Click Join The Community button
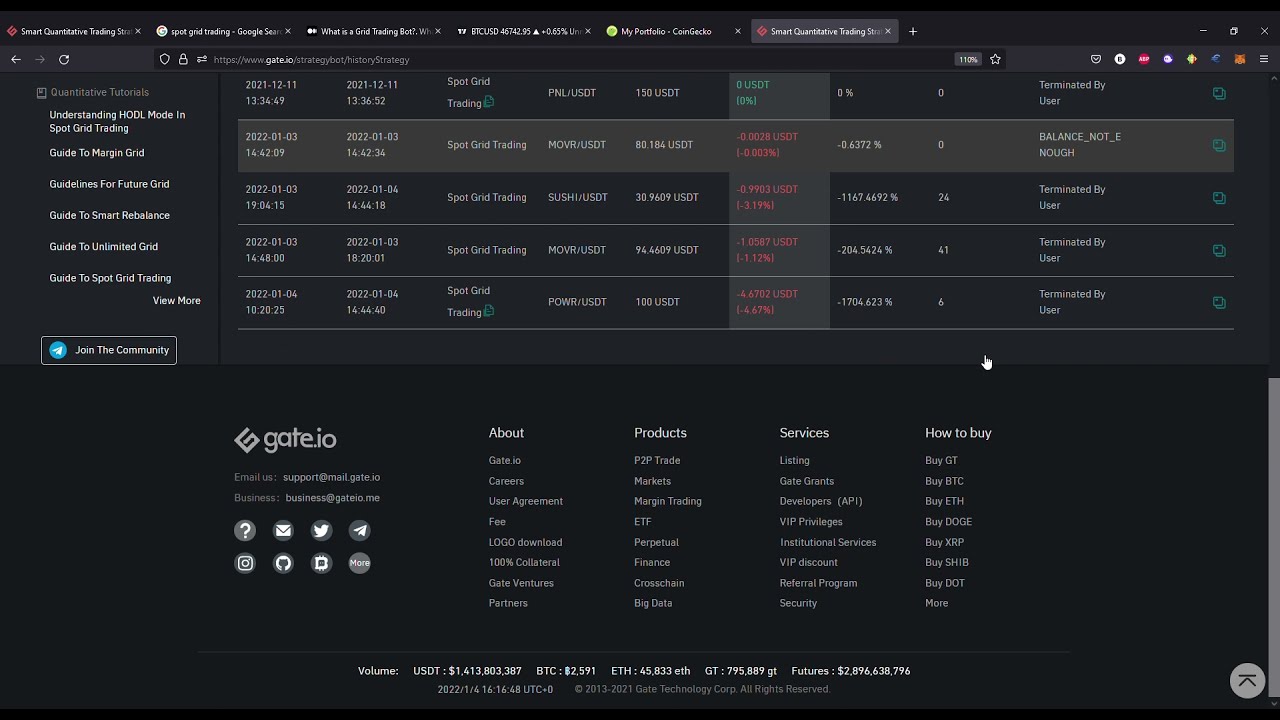The width and height of the screenshot is (1280, 720). point(109,350)
